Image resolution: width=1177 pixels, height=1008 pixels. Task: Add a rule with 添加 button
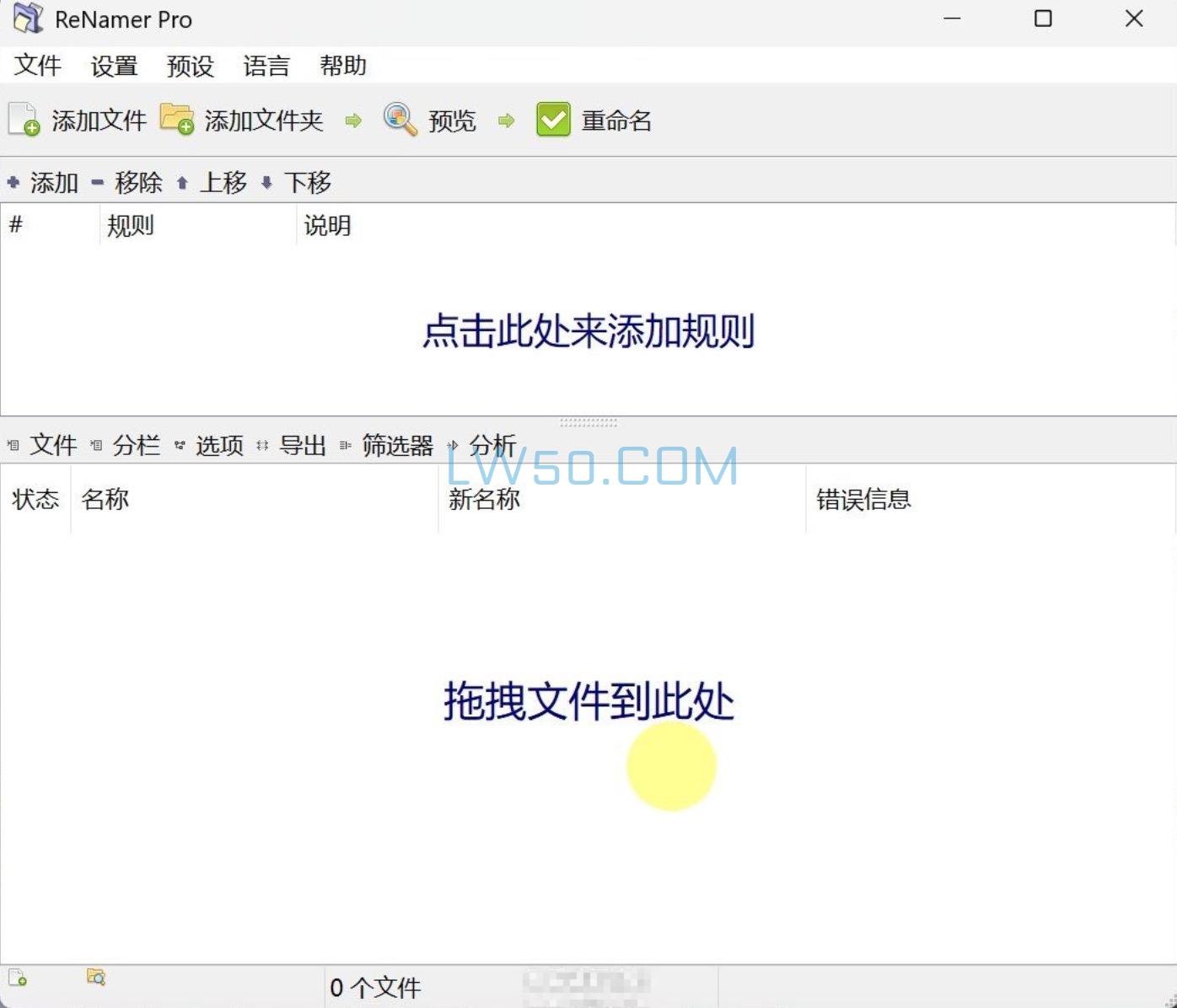coord(43,182)
